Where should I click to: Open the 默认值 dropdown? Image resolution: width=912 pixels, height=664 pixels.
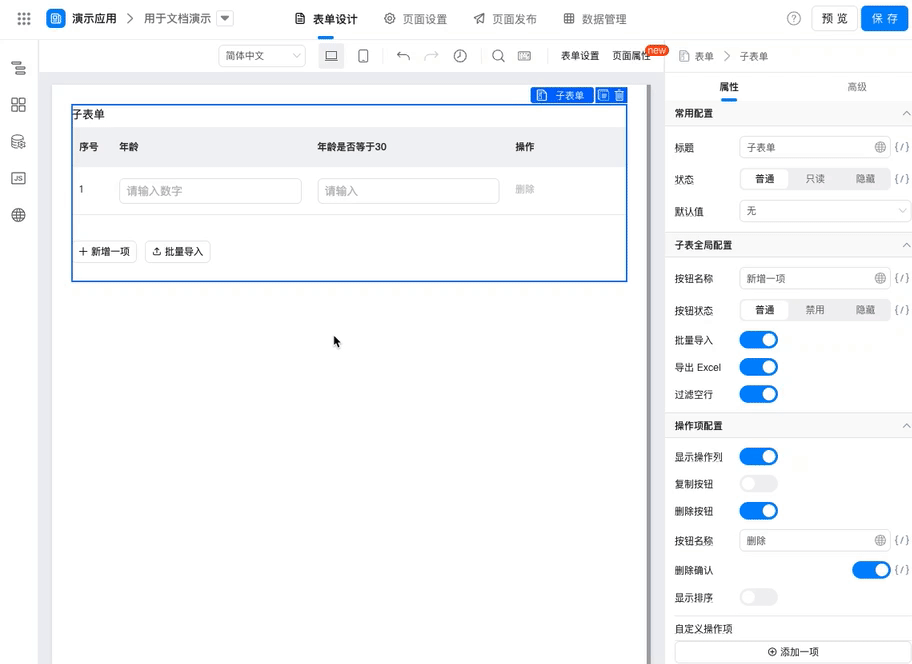click(x=824, y=211)
